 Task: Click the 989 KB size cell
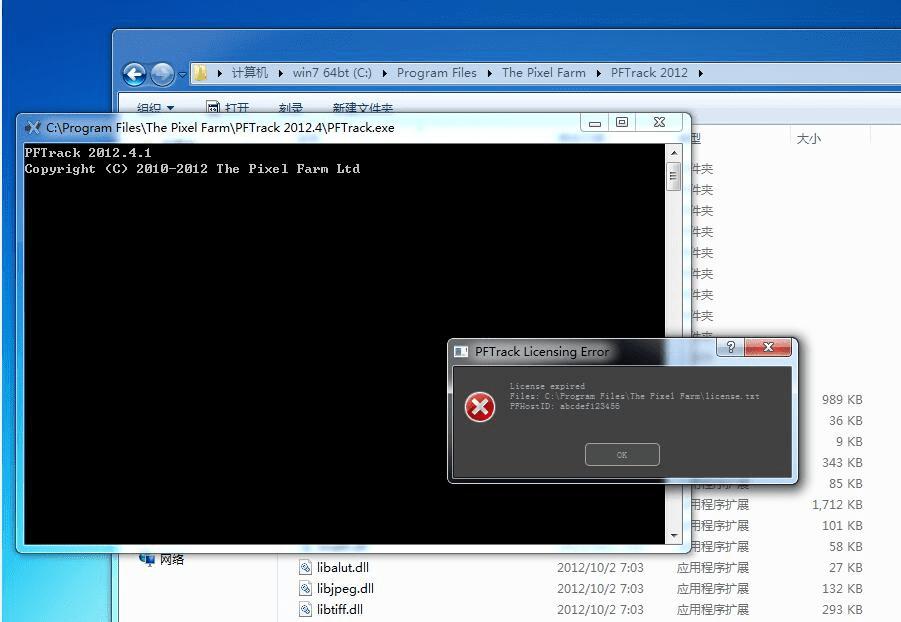point(842,400)
